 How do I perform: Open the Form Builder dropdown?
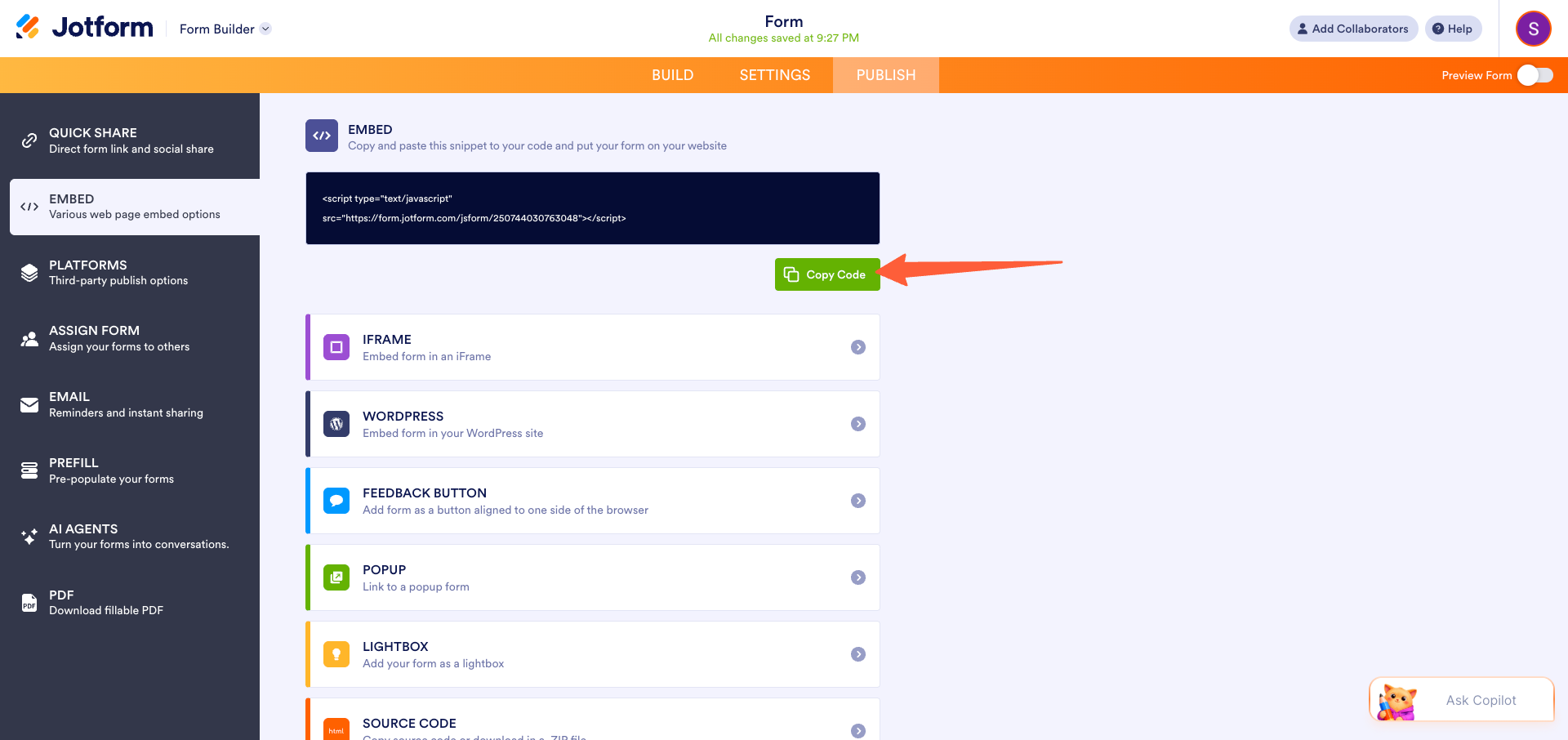click(x=225, y=29)
